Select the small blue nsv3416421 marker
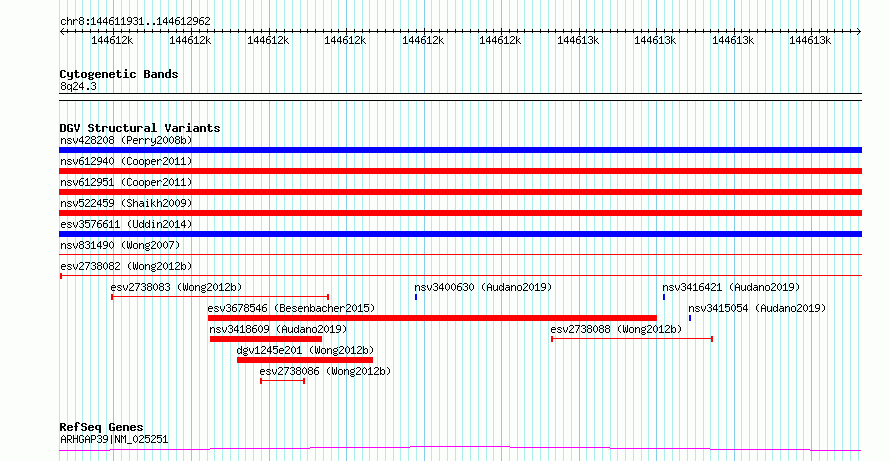 [x=664, y=297]
